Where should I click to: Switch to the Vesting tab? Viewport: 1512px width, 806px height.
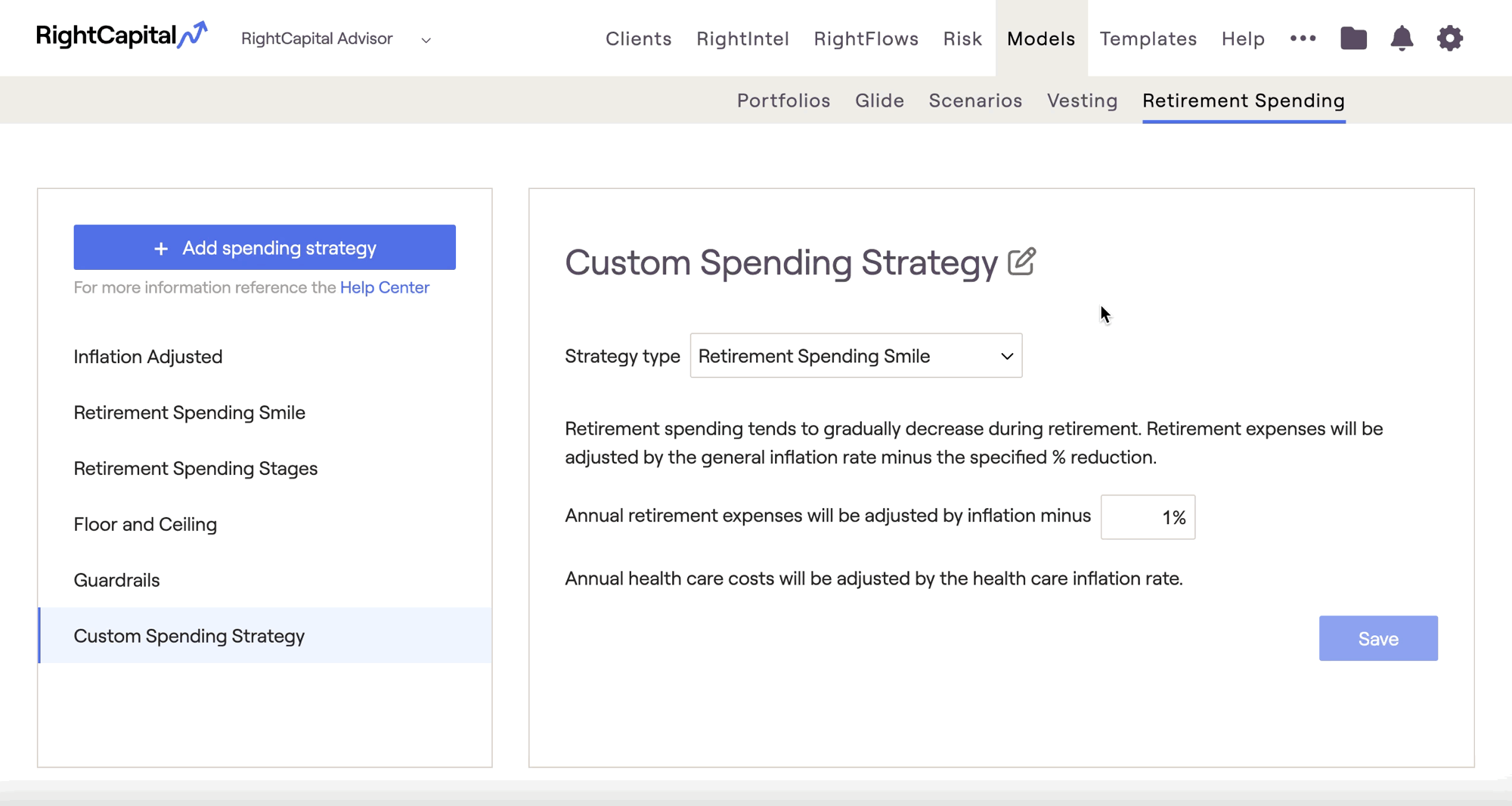[1082, 101]
